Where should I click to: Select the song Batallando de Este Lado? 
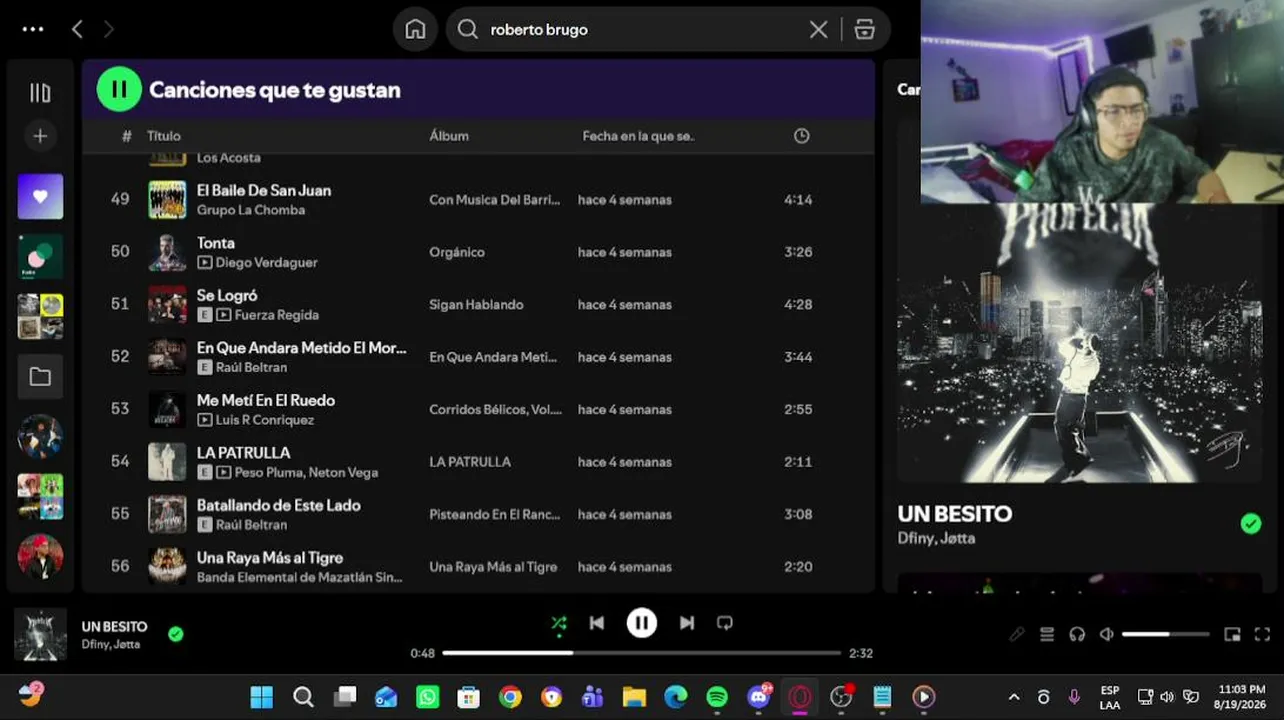[x=279, y=505]
